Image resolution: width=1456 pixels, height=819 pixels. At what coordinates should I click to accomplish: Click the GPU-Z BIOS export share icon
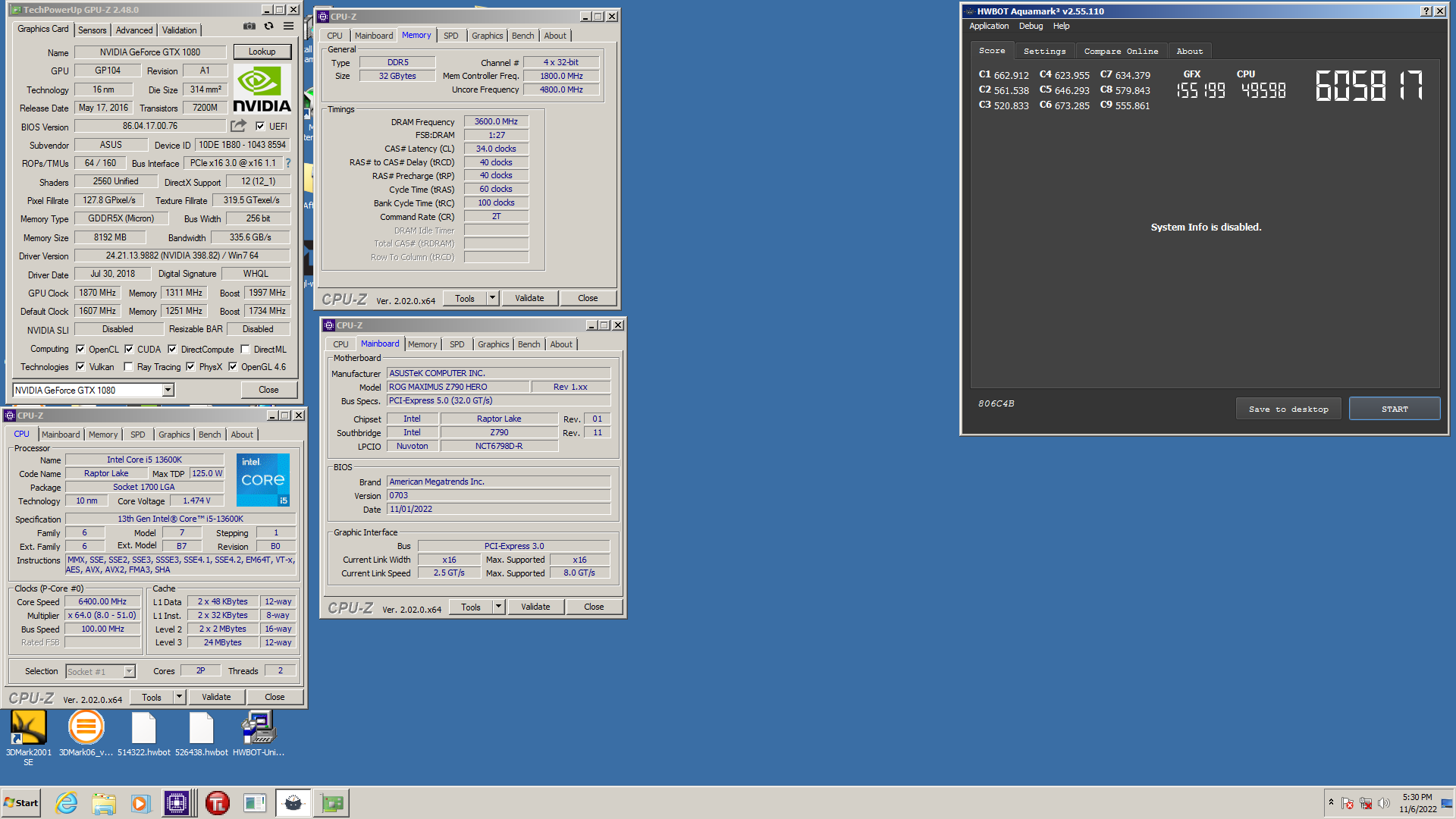[239, 126]
